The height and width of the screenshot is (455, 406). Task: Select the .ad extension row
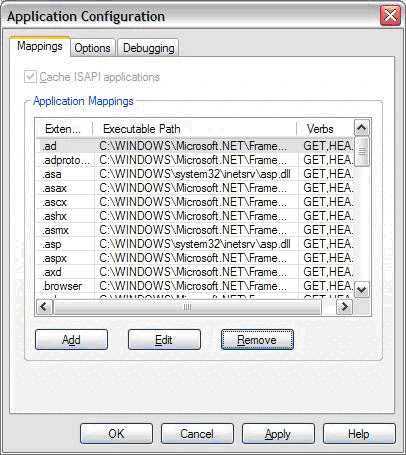coord(195,146)
